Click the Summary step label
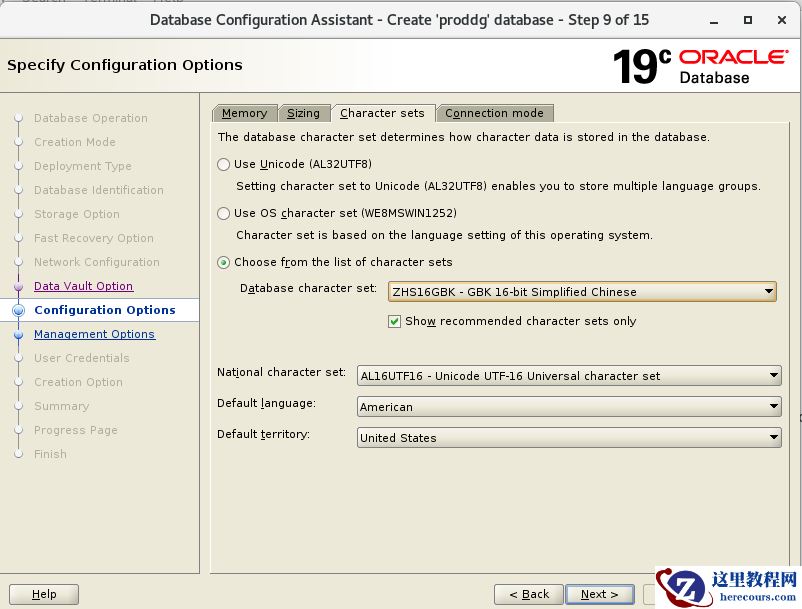The image size is (802, 609). coord(61,406)
